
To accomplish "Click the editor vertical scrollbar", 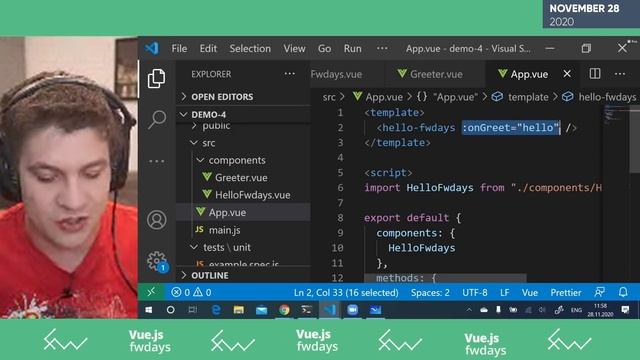I will coord(634,139).
